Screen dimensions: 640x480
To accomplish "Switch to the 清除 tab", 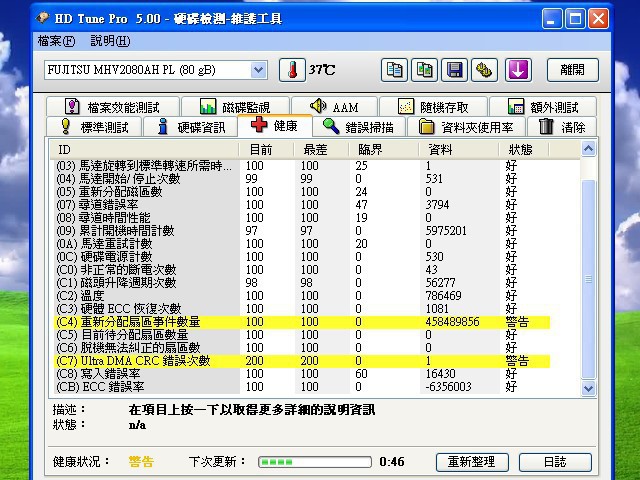I will [562, 127].
